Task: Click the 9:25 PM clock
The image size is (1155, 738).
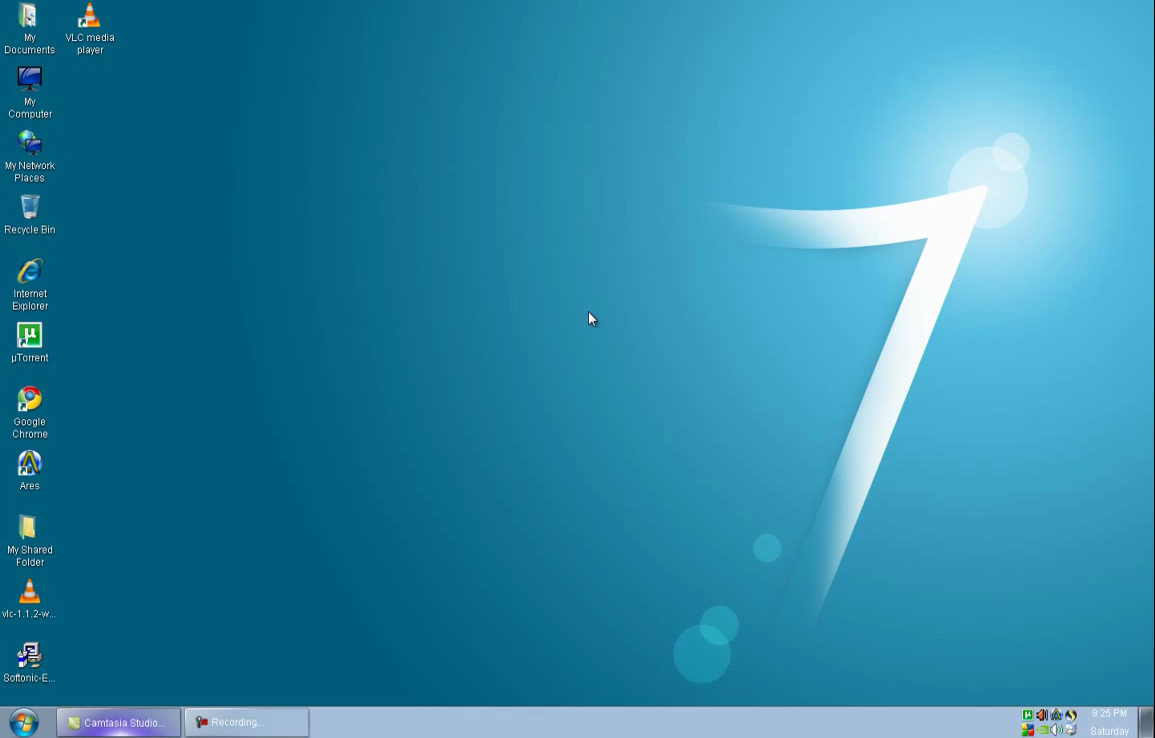Action: tap(1109, 714)
